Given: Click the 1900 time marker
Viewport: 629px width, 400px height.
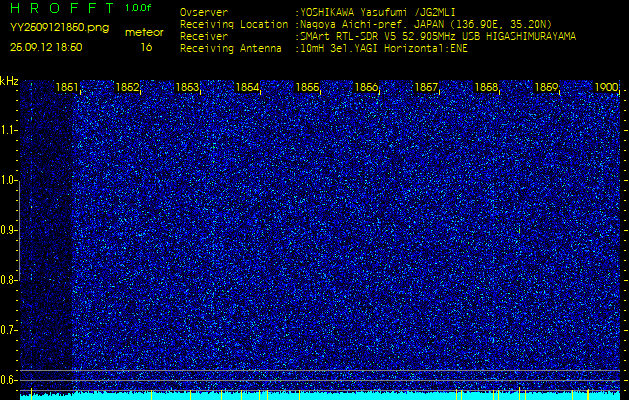Looking at the screenshot, I should [x=606, y=87].
